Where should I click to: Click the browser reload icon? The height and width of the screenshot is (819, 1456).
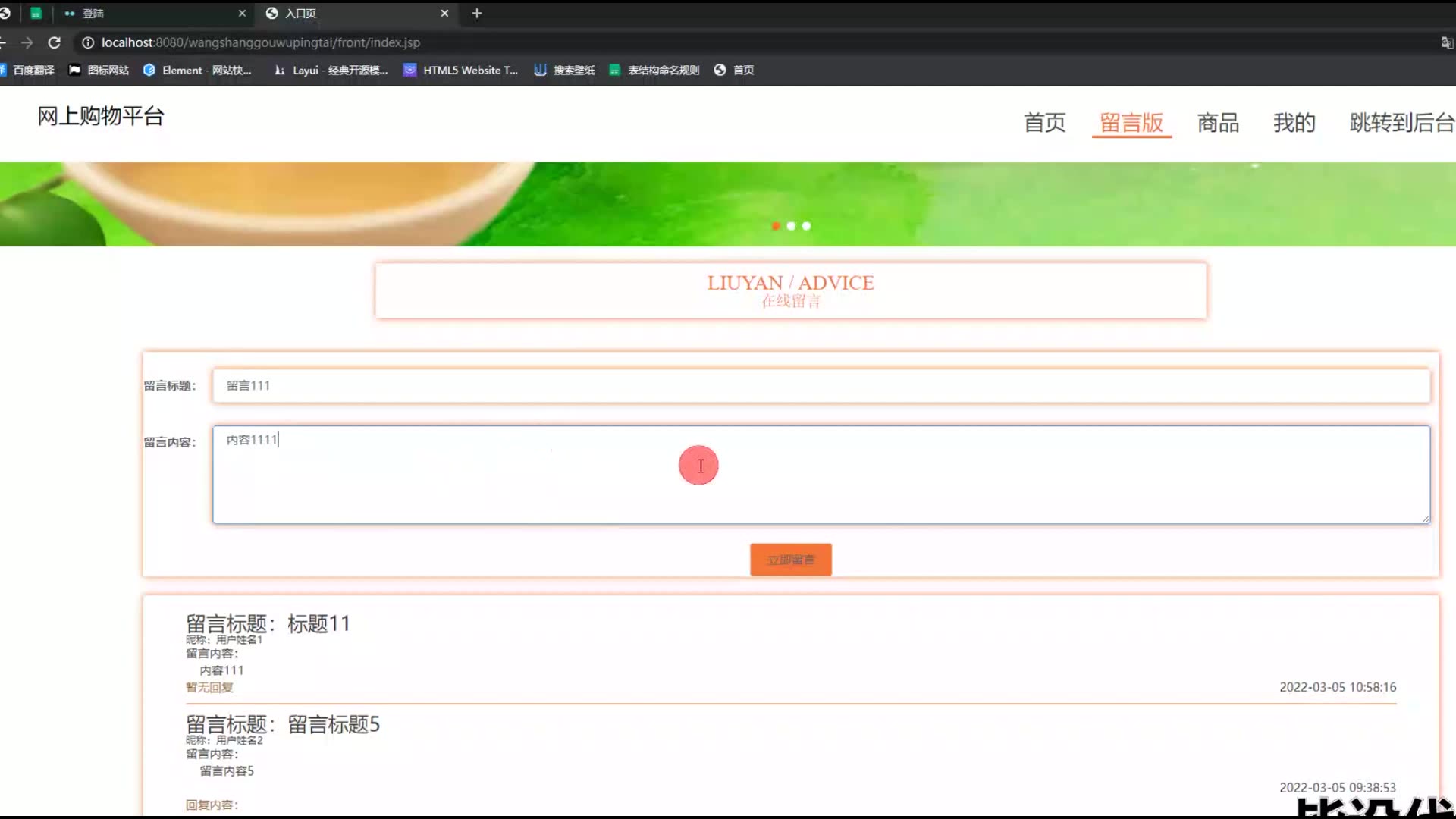coord(54,42)
